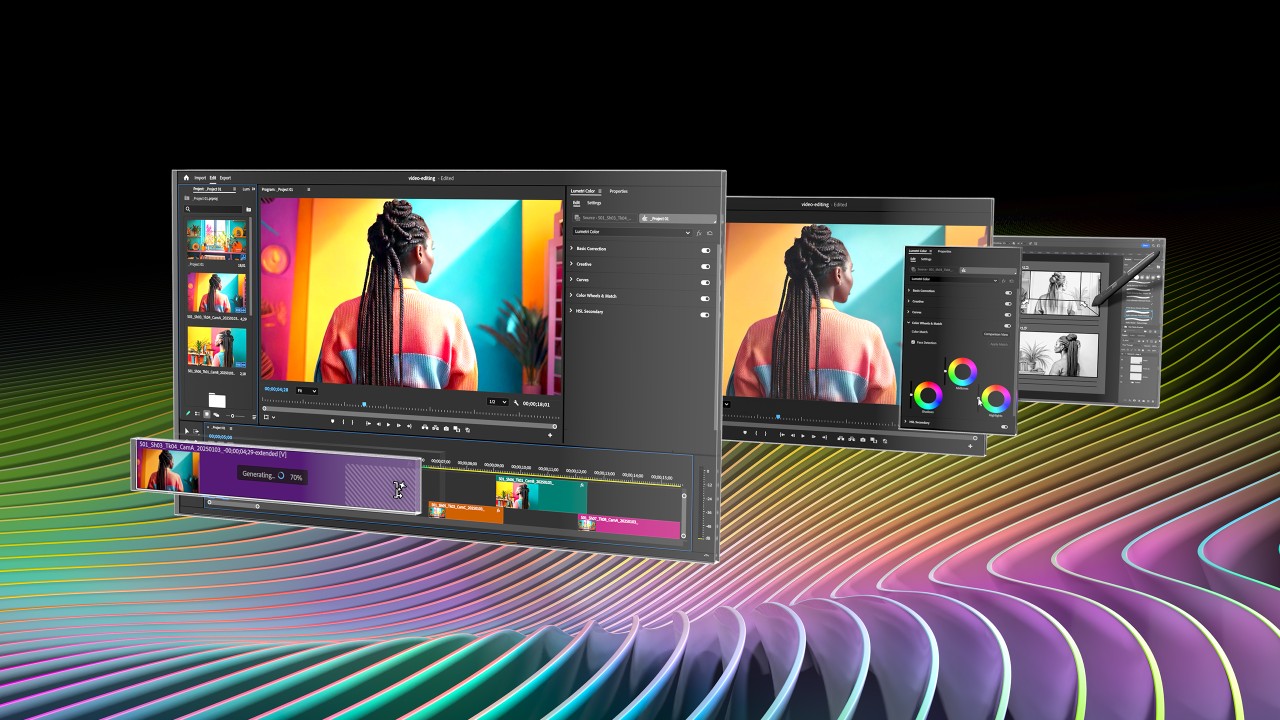The height and width of the screenshot is (720, 1280).
Task: Click Step Forward one frame in main monitor
Action: [399, 425]
